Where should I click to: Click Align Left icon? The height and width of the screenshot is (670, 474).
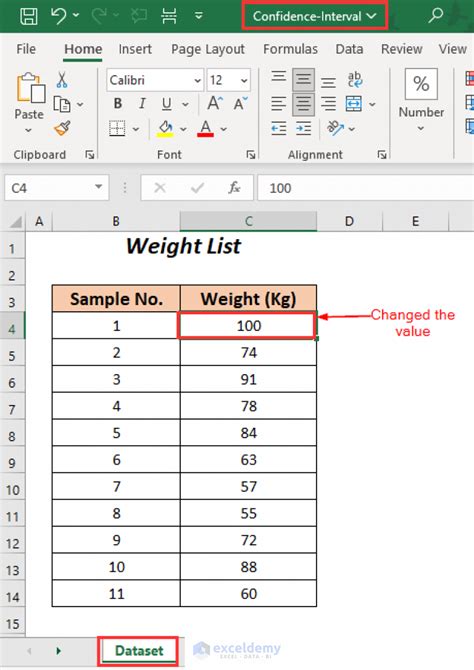point(279,104)
